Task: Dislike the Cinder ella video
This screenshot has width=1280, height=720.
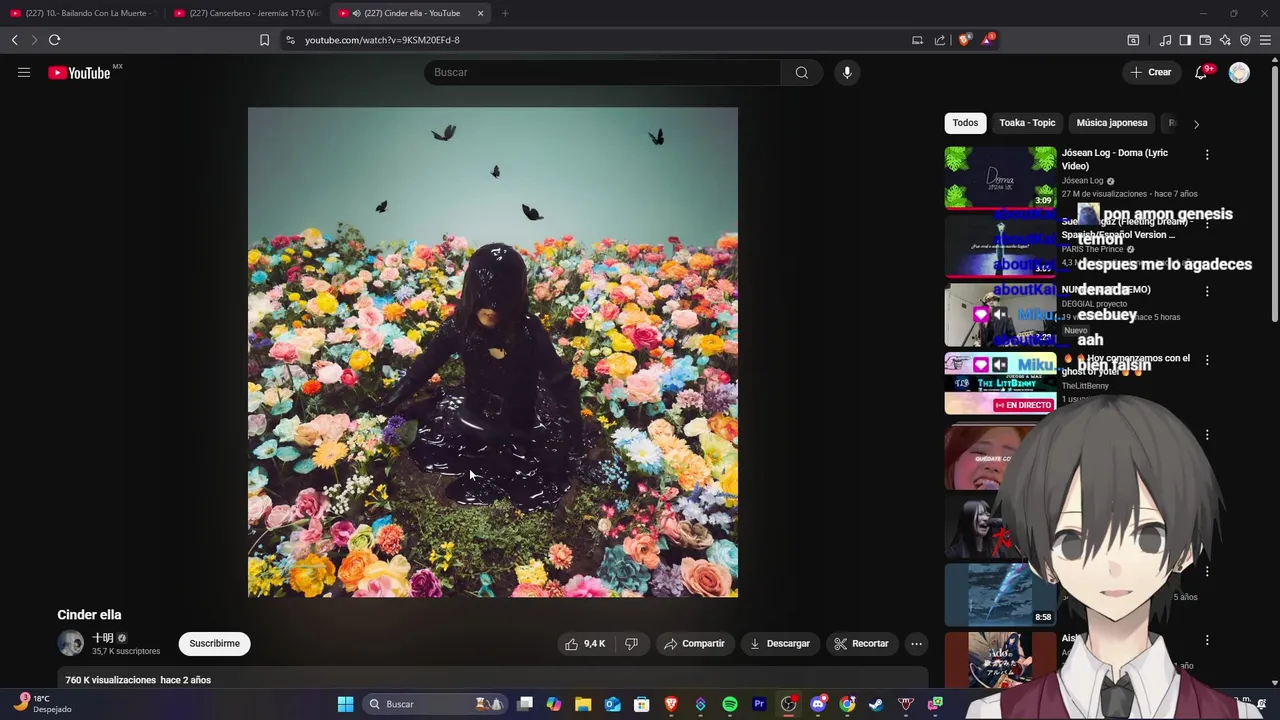Action: pos(631,644)
